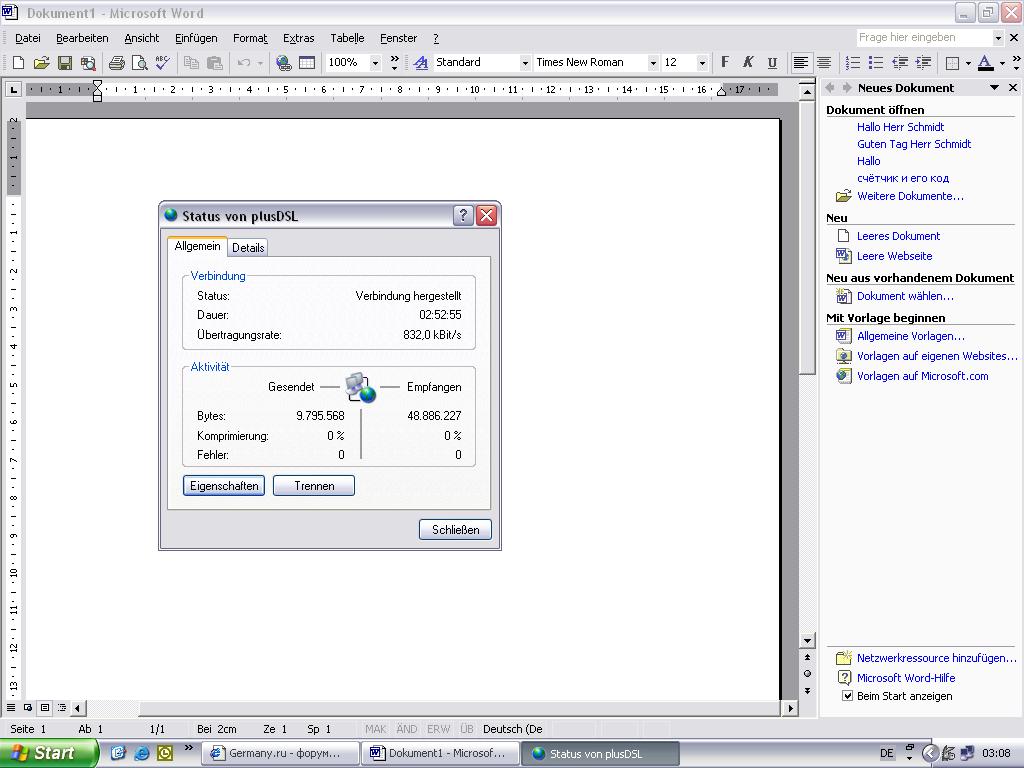Open the Styles and Formatting pane icon
The height and width of the screenshot is (768, 1024).
click(421, 63)
